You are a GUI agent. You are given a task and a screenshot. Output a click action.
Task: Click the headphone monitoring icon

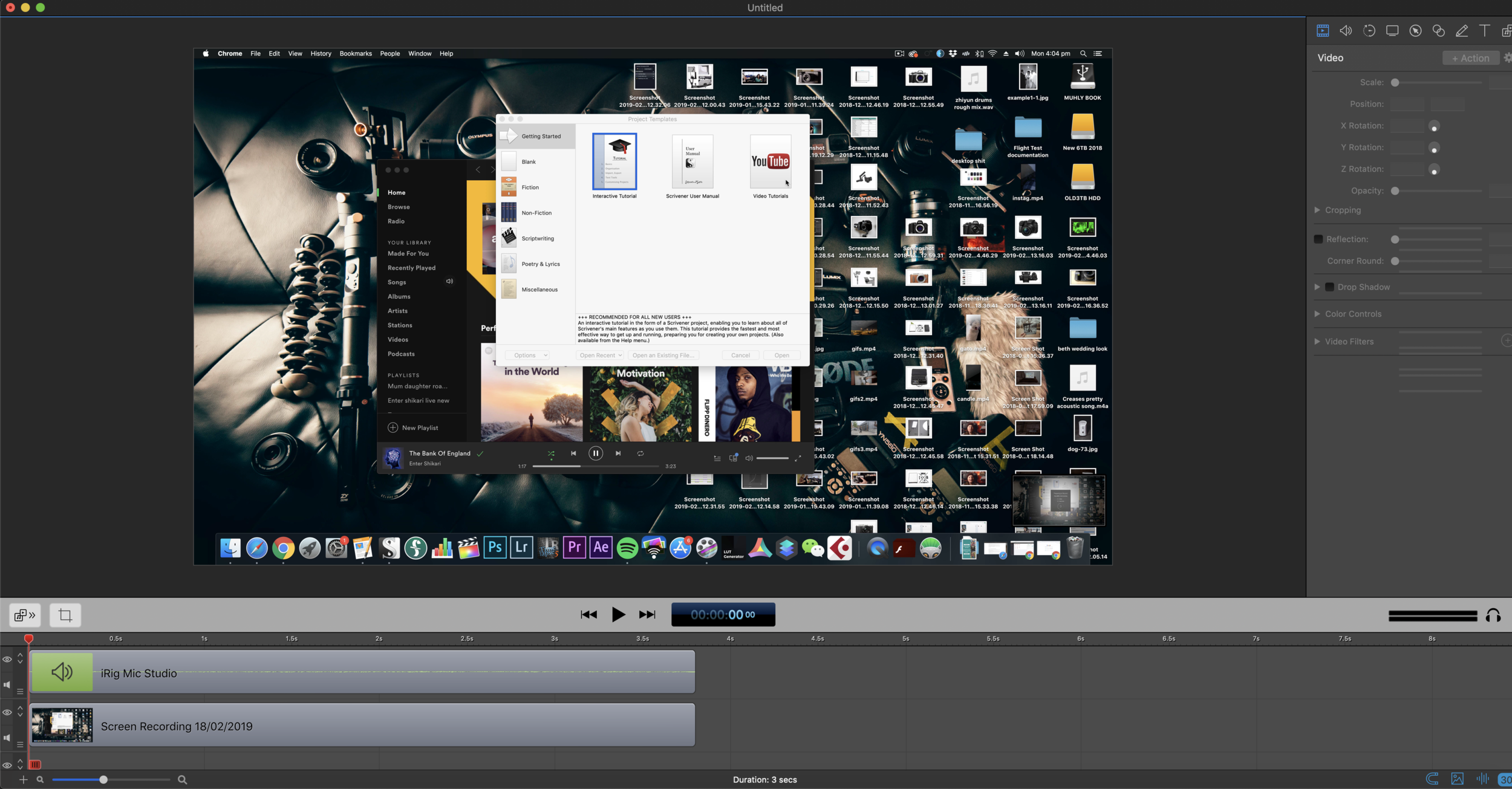[1494, 615]
